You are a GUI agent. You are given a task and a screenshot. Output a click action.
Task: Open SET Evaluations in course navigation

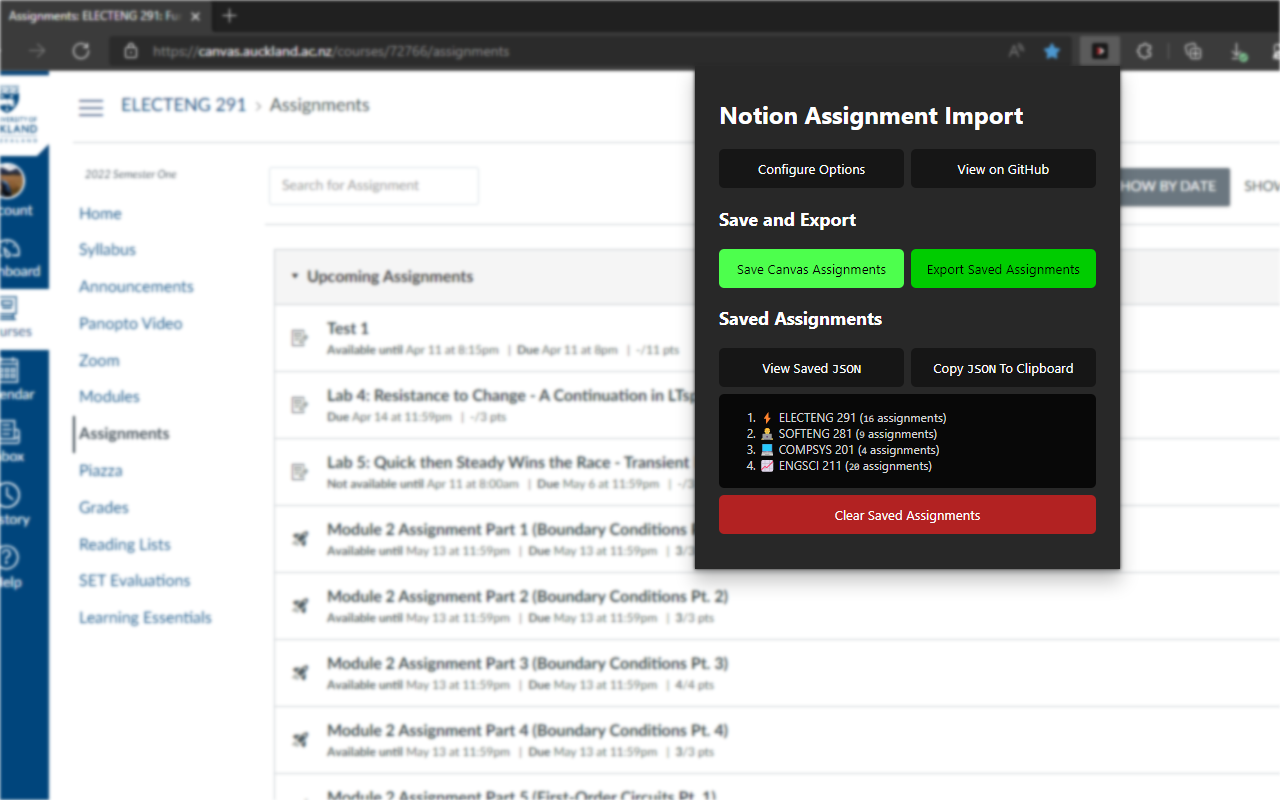pyautogui.click(x=134, y=580)
